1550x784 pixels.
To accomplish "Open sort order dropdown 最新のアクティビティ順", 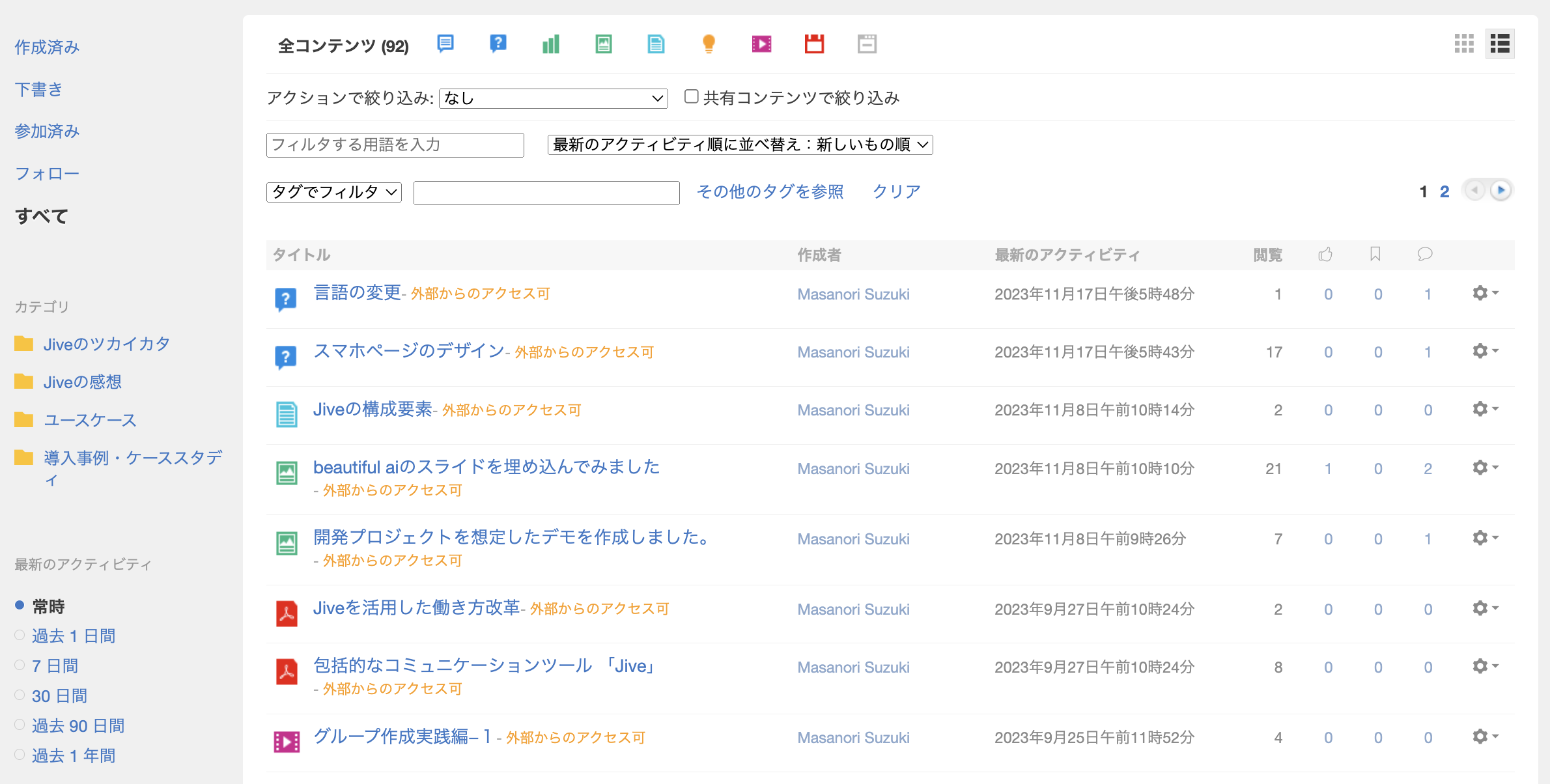I will (740, 145).
